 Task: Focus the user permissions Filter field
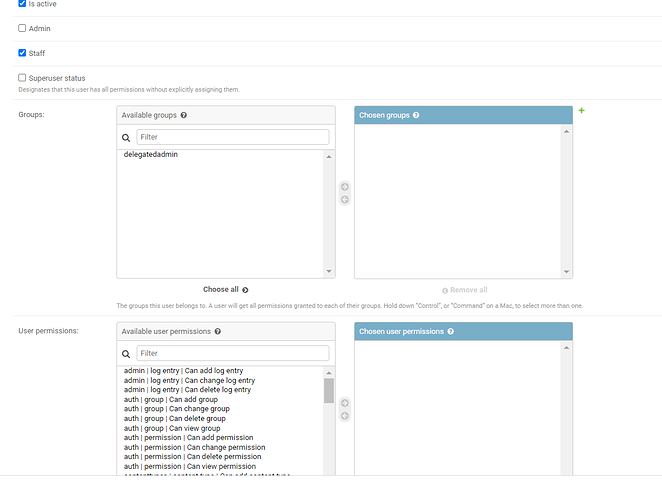pyautogui.click(x=233, y=353)
